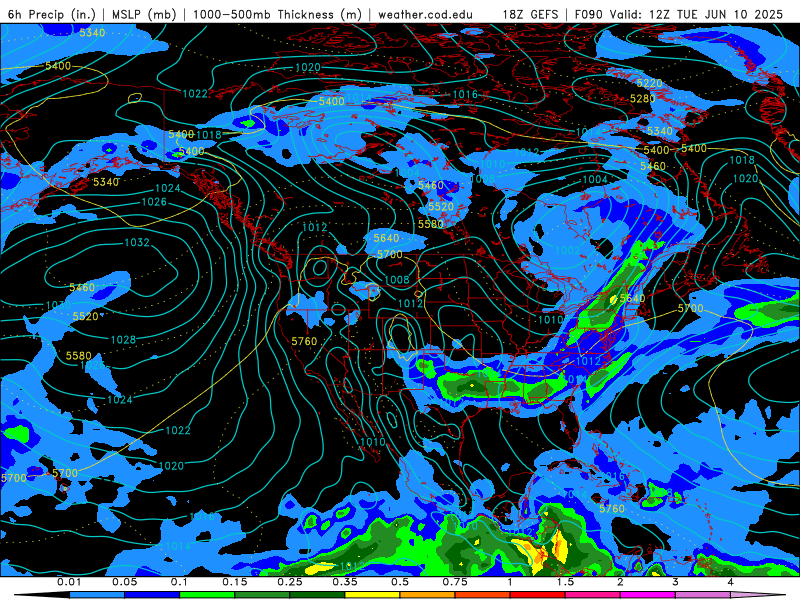Click the legend value 4
This screenshot has width=800, height=600.
731,582
